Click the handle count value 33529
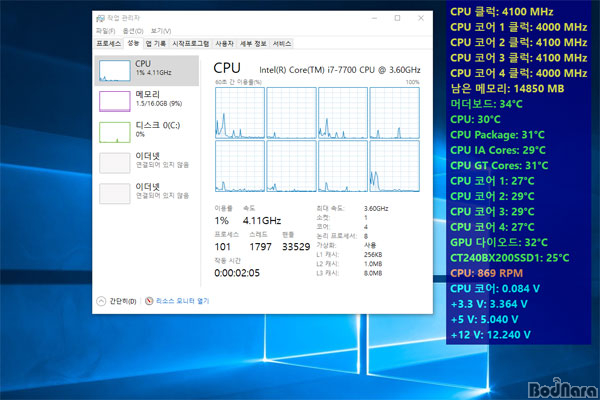 (296, 247)
